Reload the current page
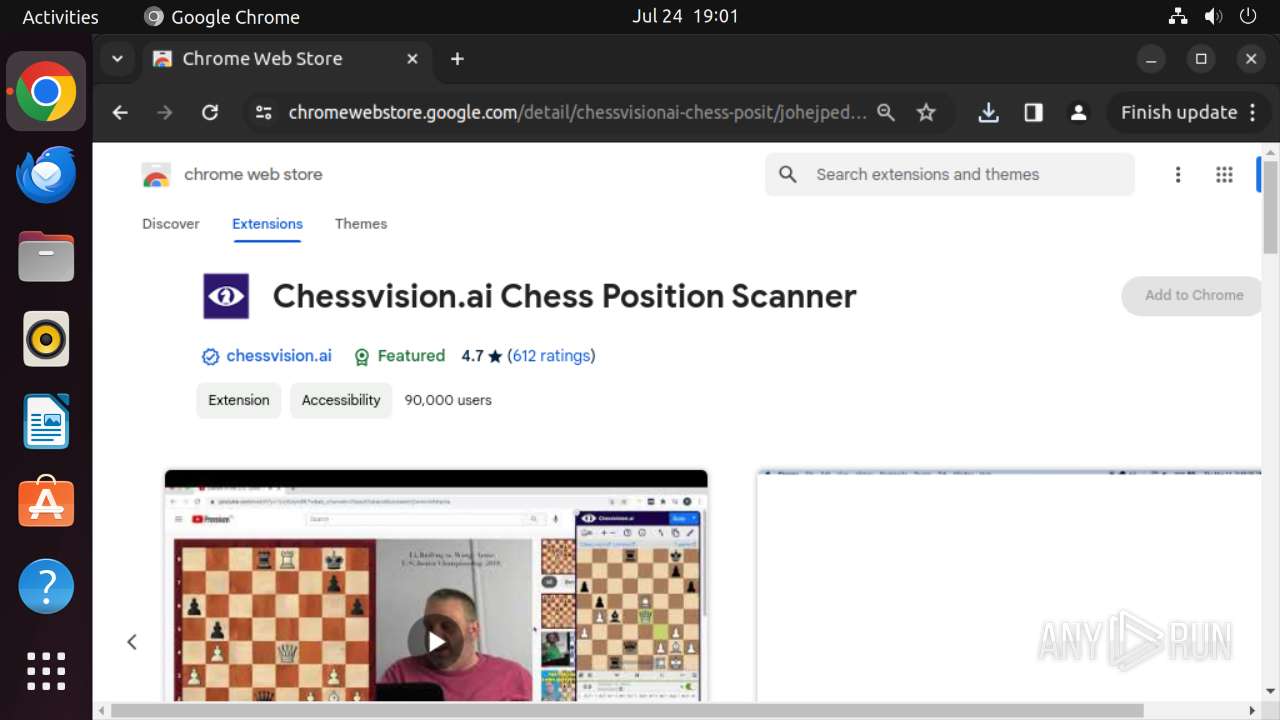Image resolution: width=1280 pixels, height=720 pixels. tap(210, 113)
